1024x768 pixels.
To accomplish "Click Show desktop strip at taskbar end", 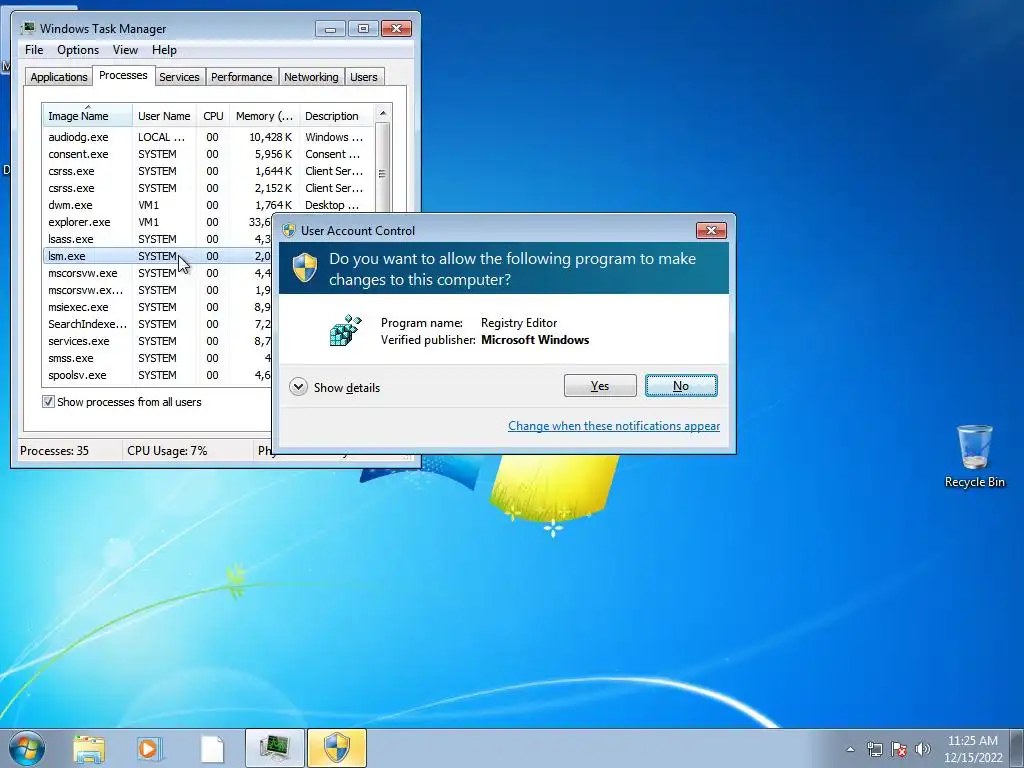I will click(1017, 748).
